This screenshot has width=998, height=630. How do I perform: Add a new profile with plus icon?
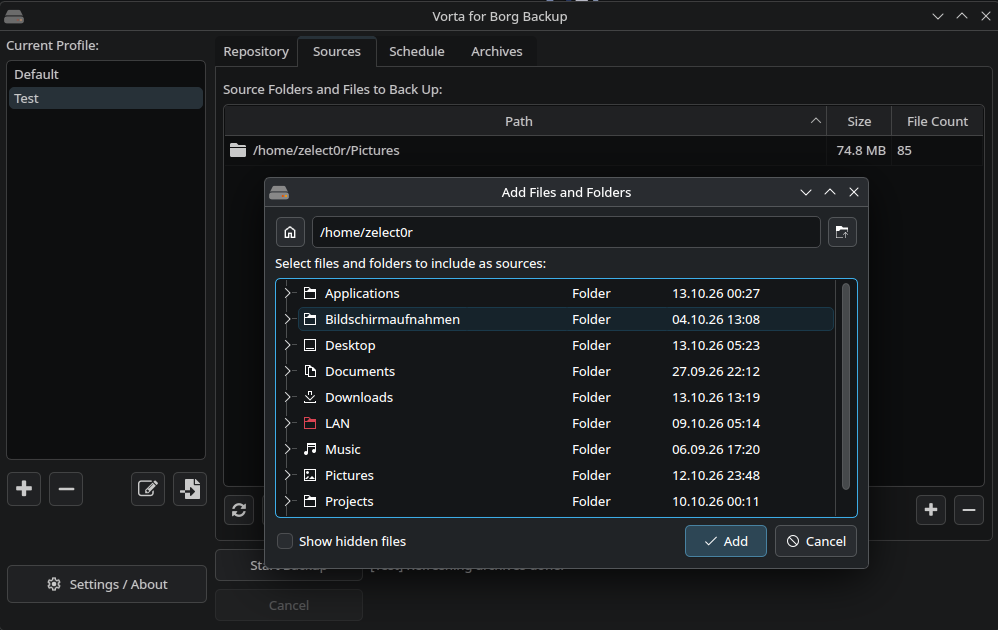pos(24,489)
